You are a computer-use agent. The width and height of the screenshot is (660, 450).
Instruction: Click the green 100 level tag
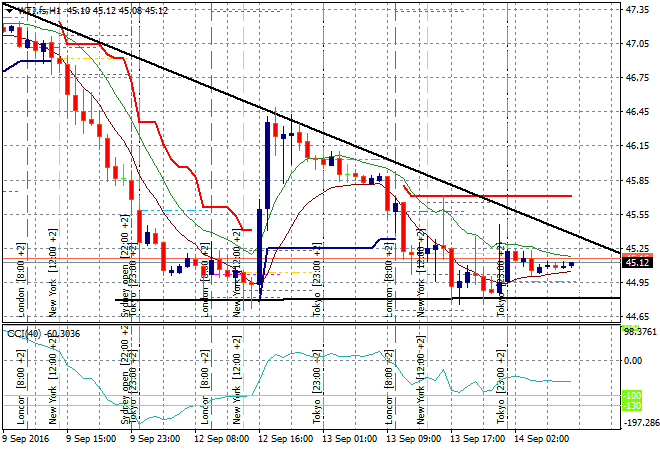[x=631, y=397]
